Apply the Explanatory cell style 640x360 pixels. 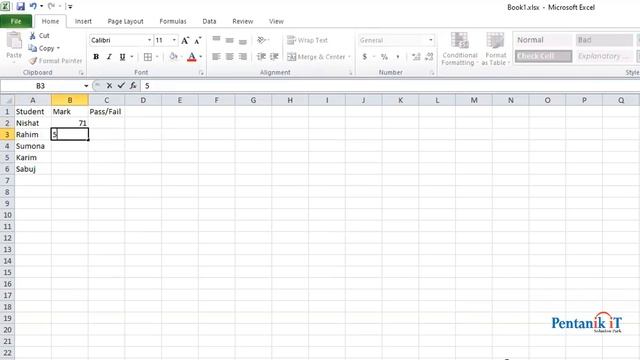604,56
